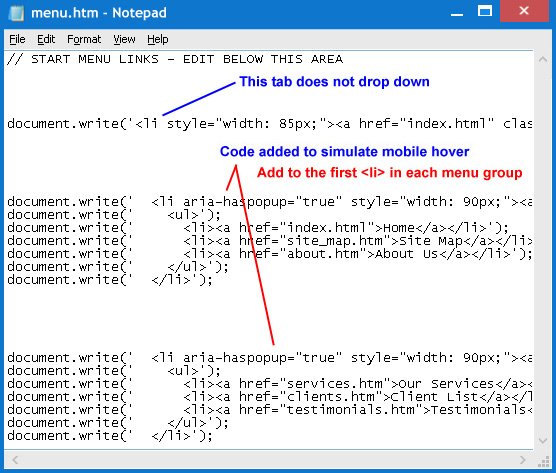Click the START MENU LINKS comment line
556x473 pixels.
pos(175,59)
